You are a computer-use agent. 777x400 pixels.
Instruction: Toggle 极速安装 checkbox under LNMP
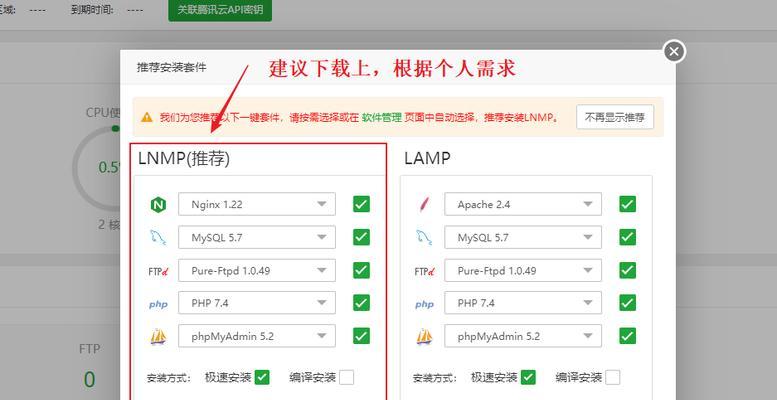(262, 378)
